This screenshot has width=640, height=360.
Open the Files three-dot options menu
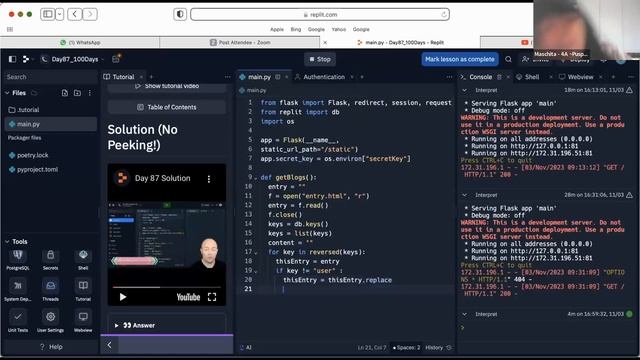pyautogui.click(x=90, y=93)
